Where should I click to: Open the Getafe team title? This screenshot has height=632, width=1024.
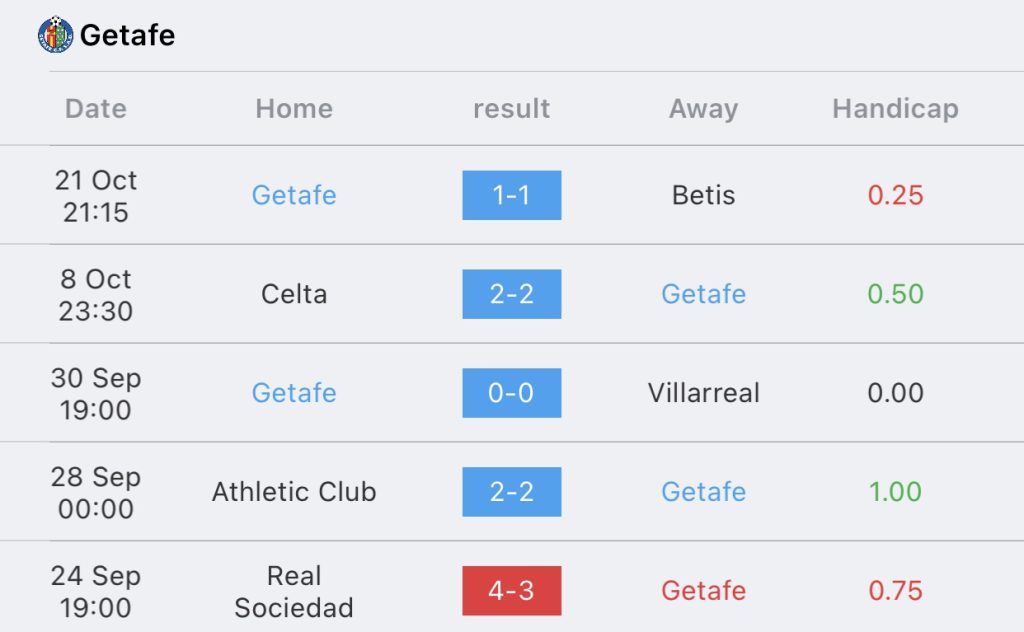tap(127, 35)
